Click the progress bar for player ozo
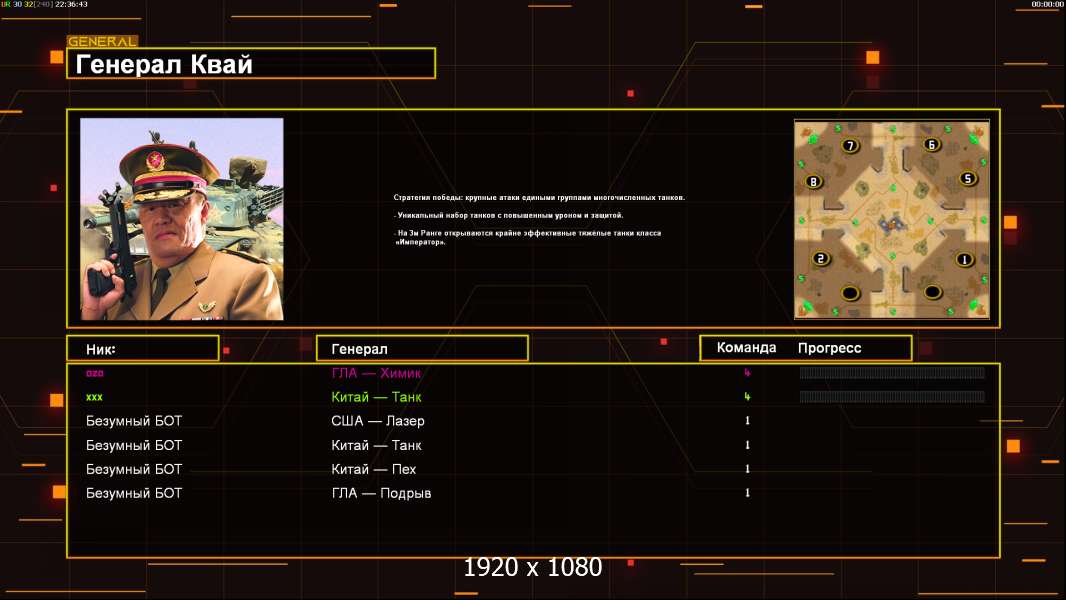The height and width of the screenshot is (600, 1066). [x=892, y=372]
